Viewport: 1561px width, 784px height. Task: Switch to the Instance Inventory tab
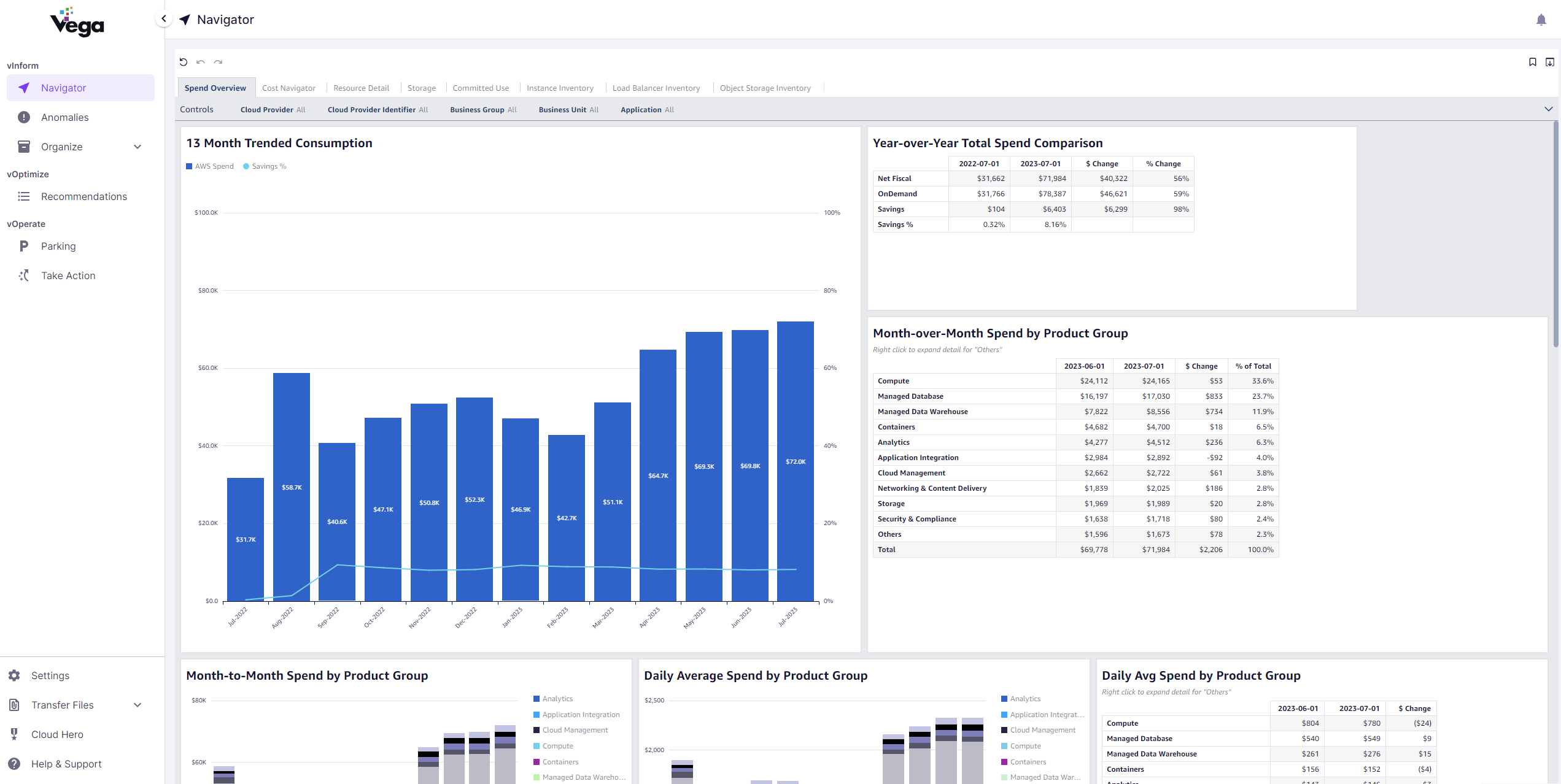[560, 88]
